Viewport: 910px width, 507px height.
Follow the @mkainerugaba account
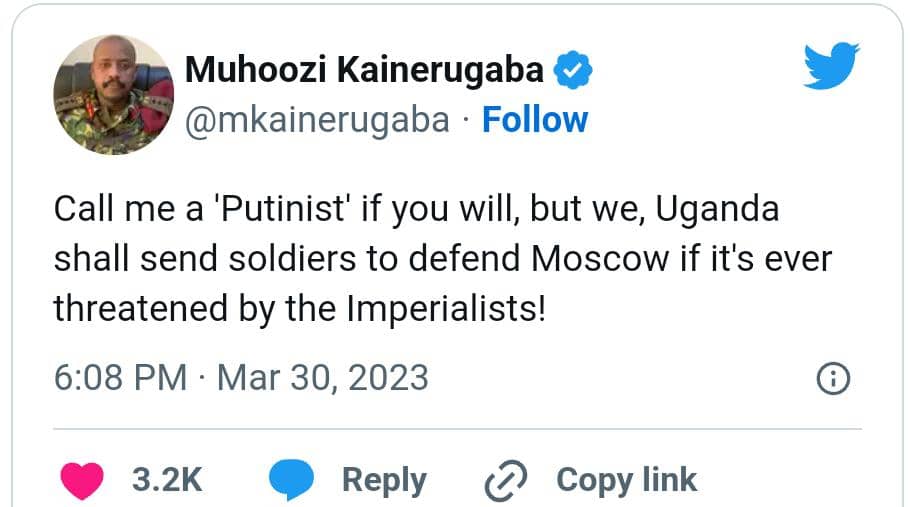tap(534, 120)
